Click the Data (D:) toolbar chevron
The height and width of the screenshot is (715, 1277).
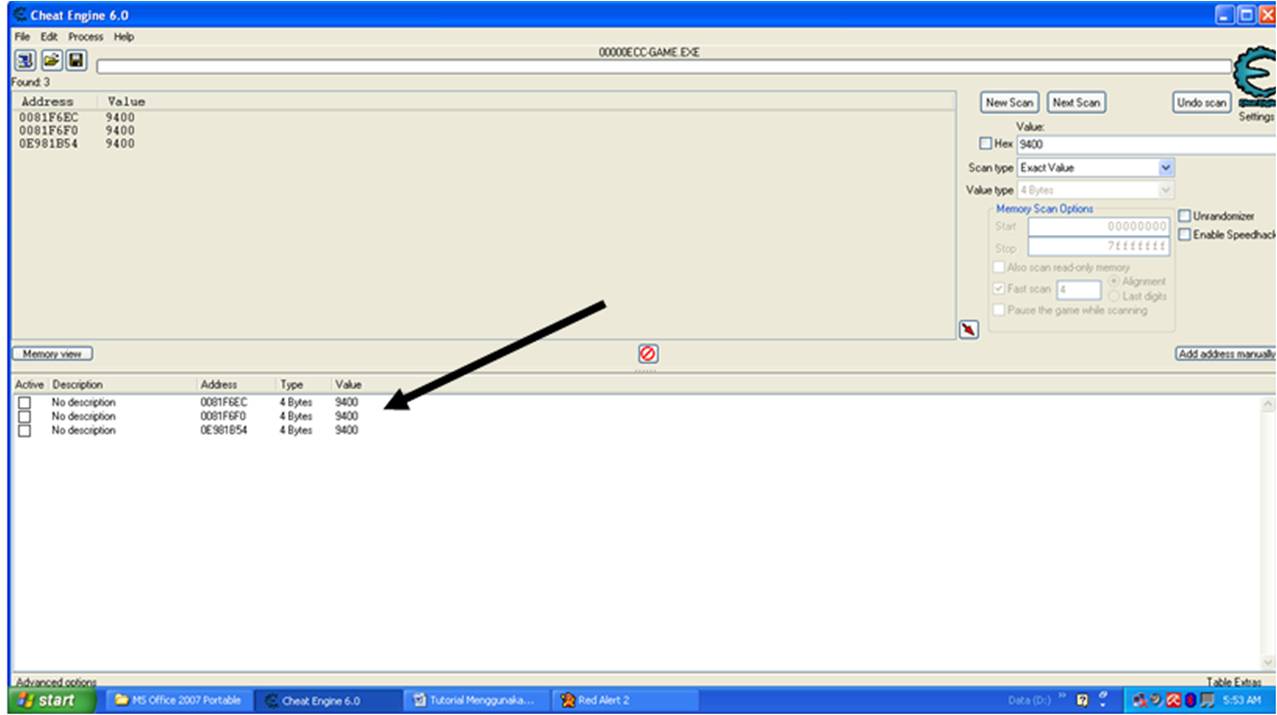(x=1063, y=697)
